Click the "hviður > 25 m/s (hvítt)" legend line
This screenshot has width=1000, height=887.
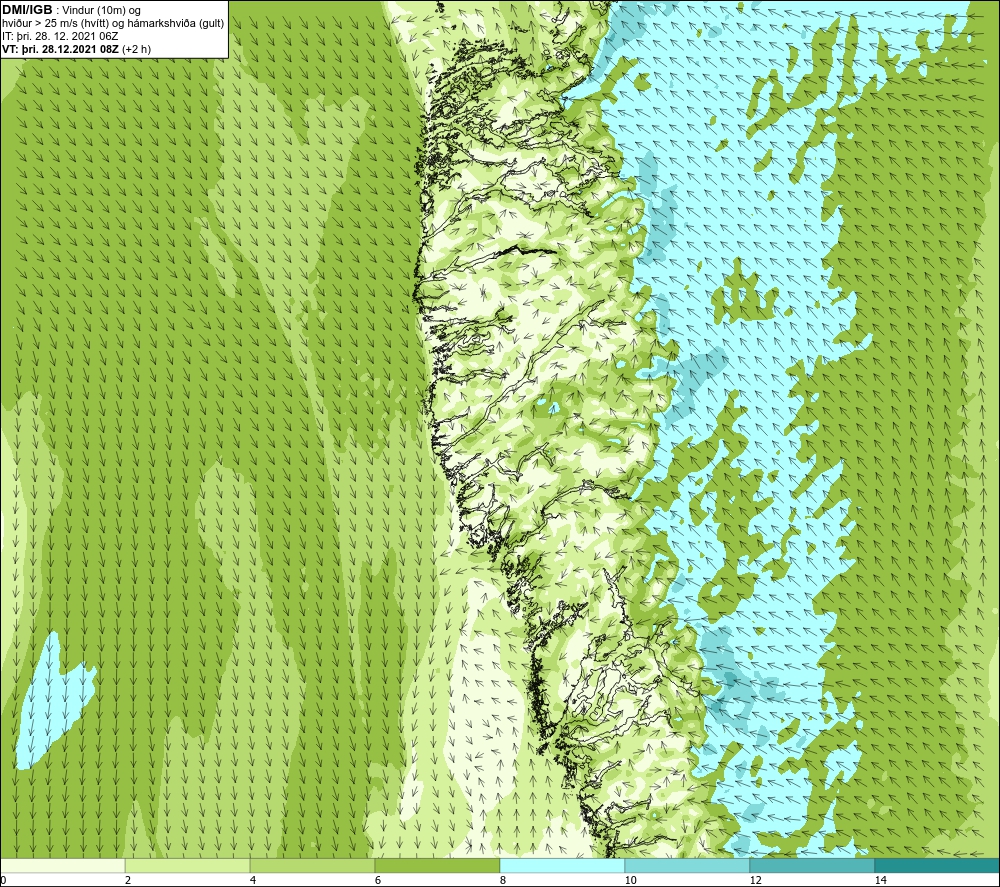[x=57, y=24]
